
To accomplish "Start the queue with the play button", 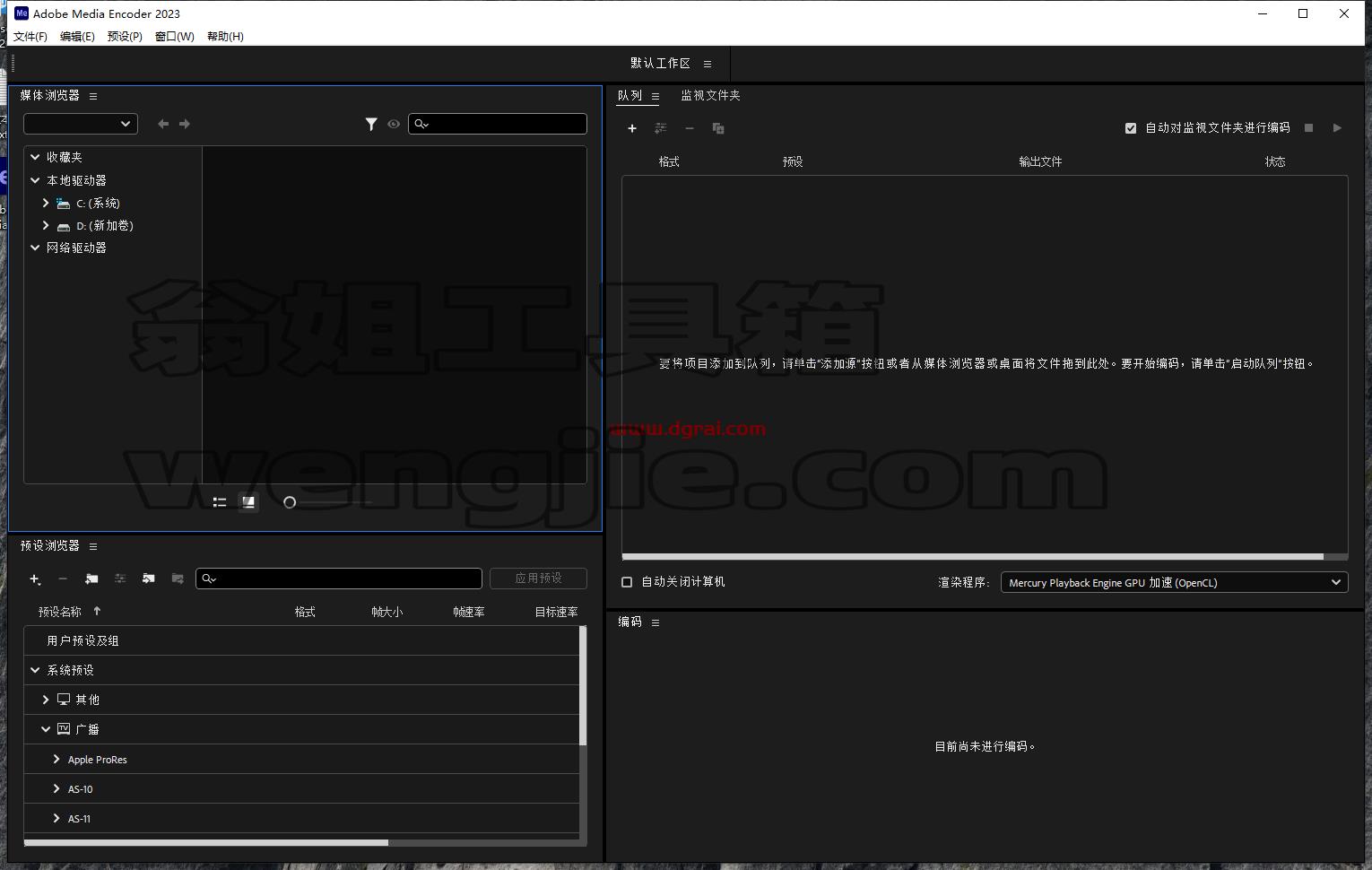I will tap(1337, 128).
